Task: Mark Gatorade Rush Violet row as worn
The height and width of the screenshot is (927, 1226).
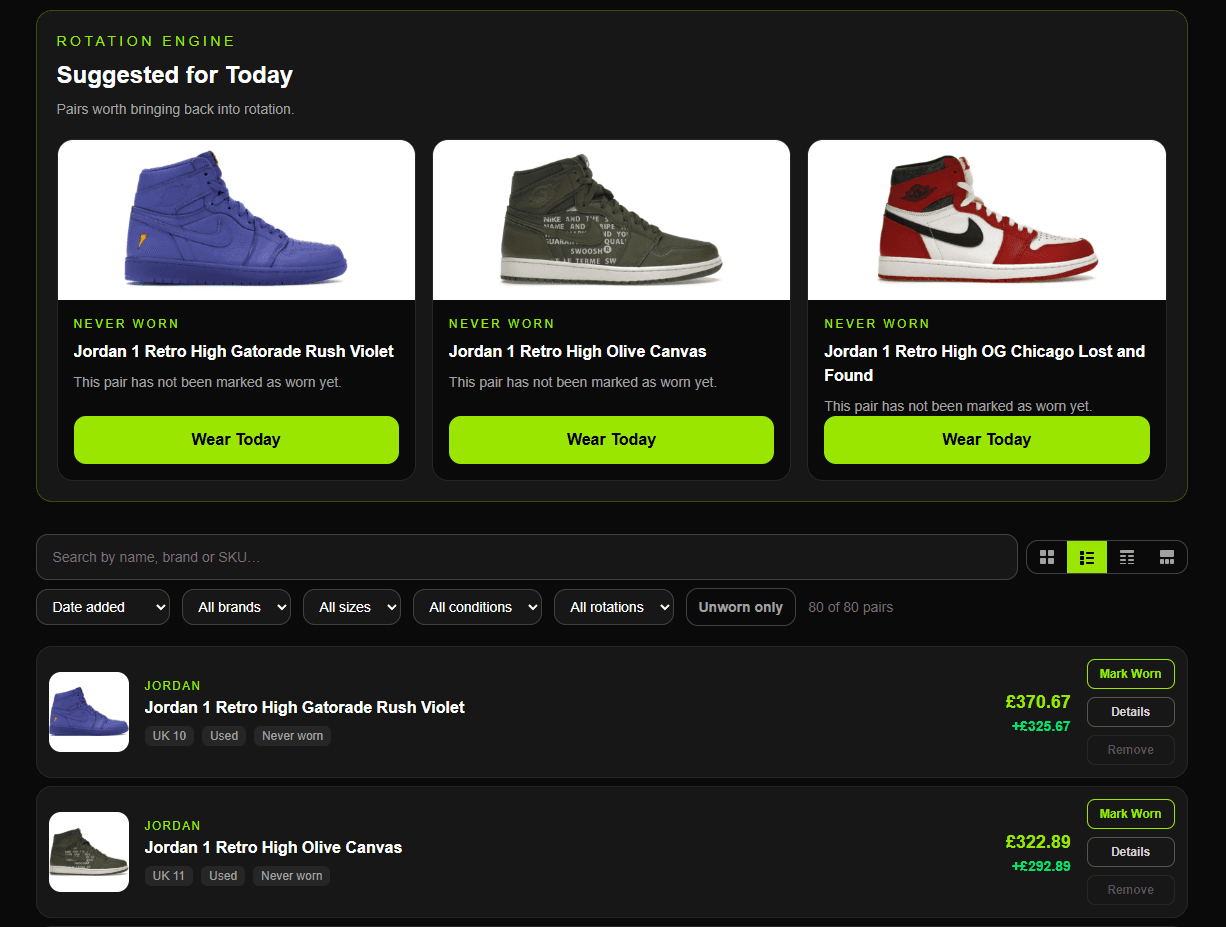Action: click(1131, 674)
